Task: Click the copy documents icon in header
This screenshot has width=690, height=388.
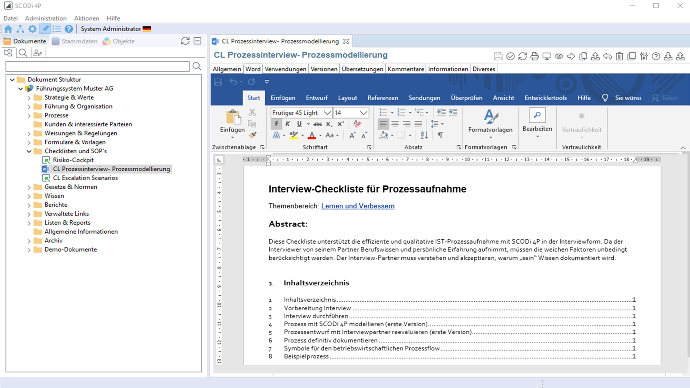Action: (583, 56)
